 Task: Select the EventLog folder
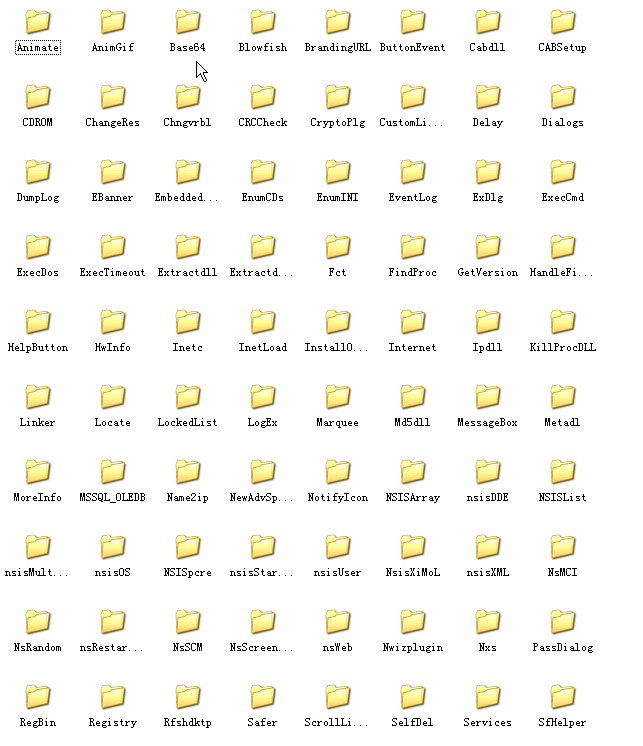point(413,172)
